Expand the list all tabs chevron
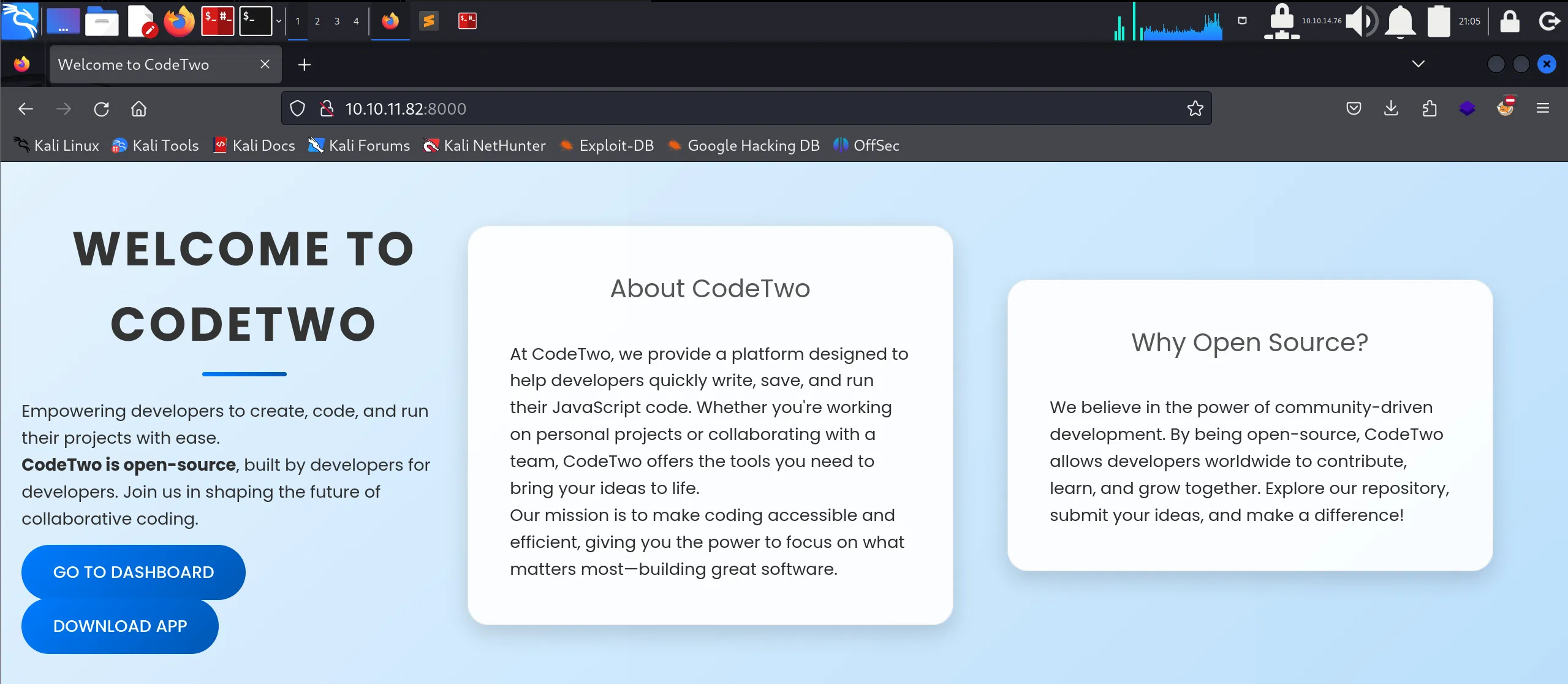The image size is (1568, 684). pyautogui.click(x=1418, y=64)
